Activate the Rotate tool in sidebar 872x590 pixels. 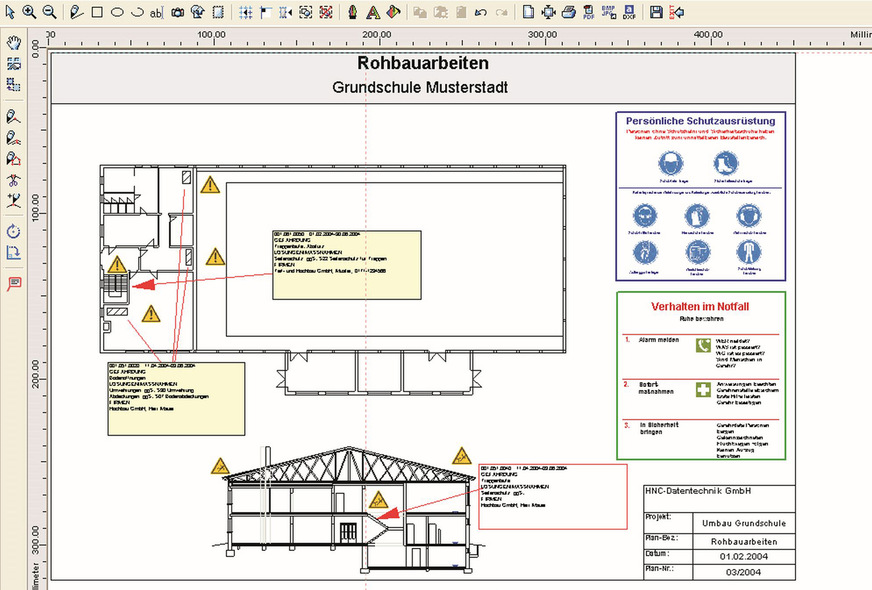coord(13,233)
